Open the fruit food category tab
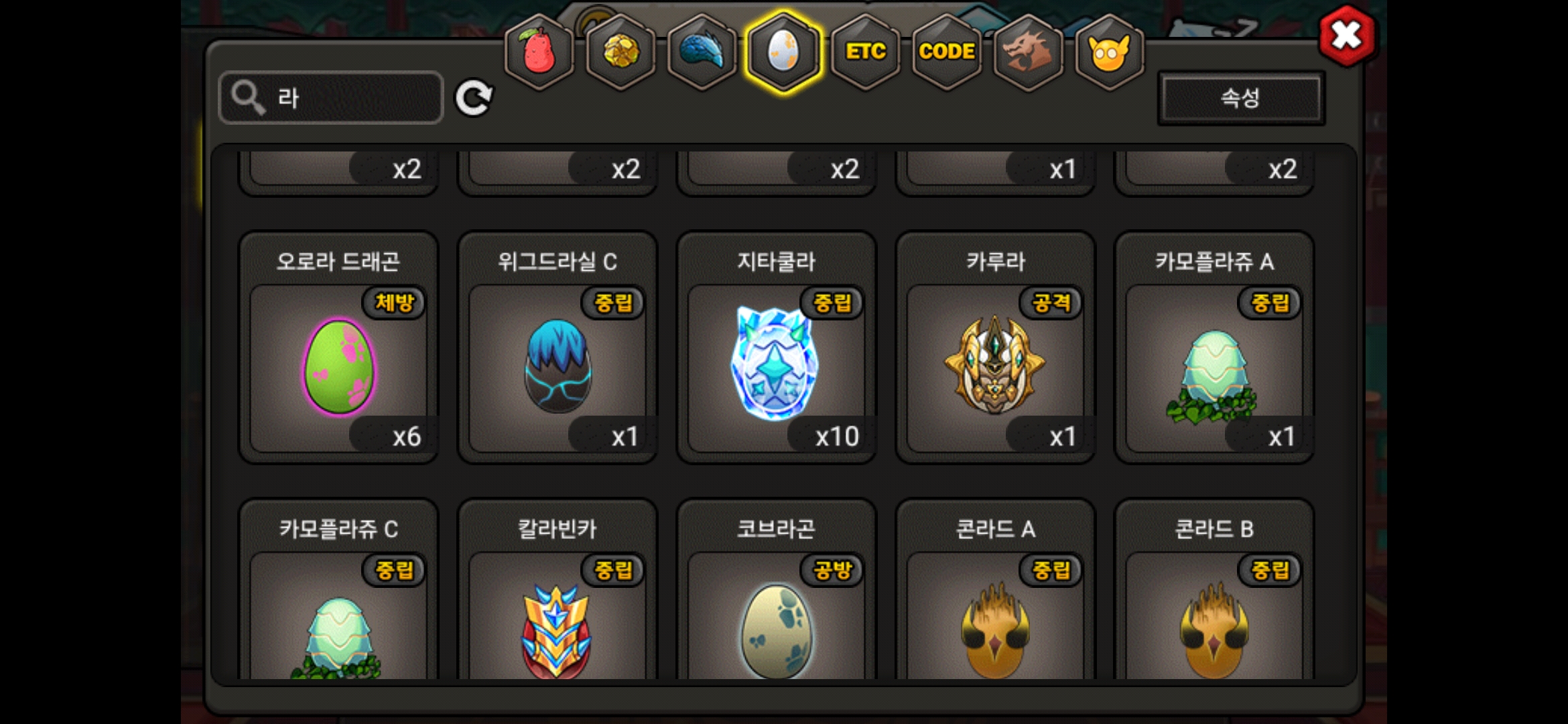The width and height of the screenshot is (1568, 724). point(539,52)
